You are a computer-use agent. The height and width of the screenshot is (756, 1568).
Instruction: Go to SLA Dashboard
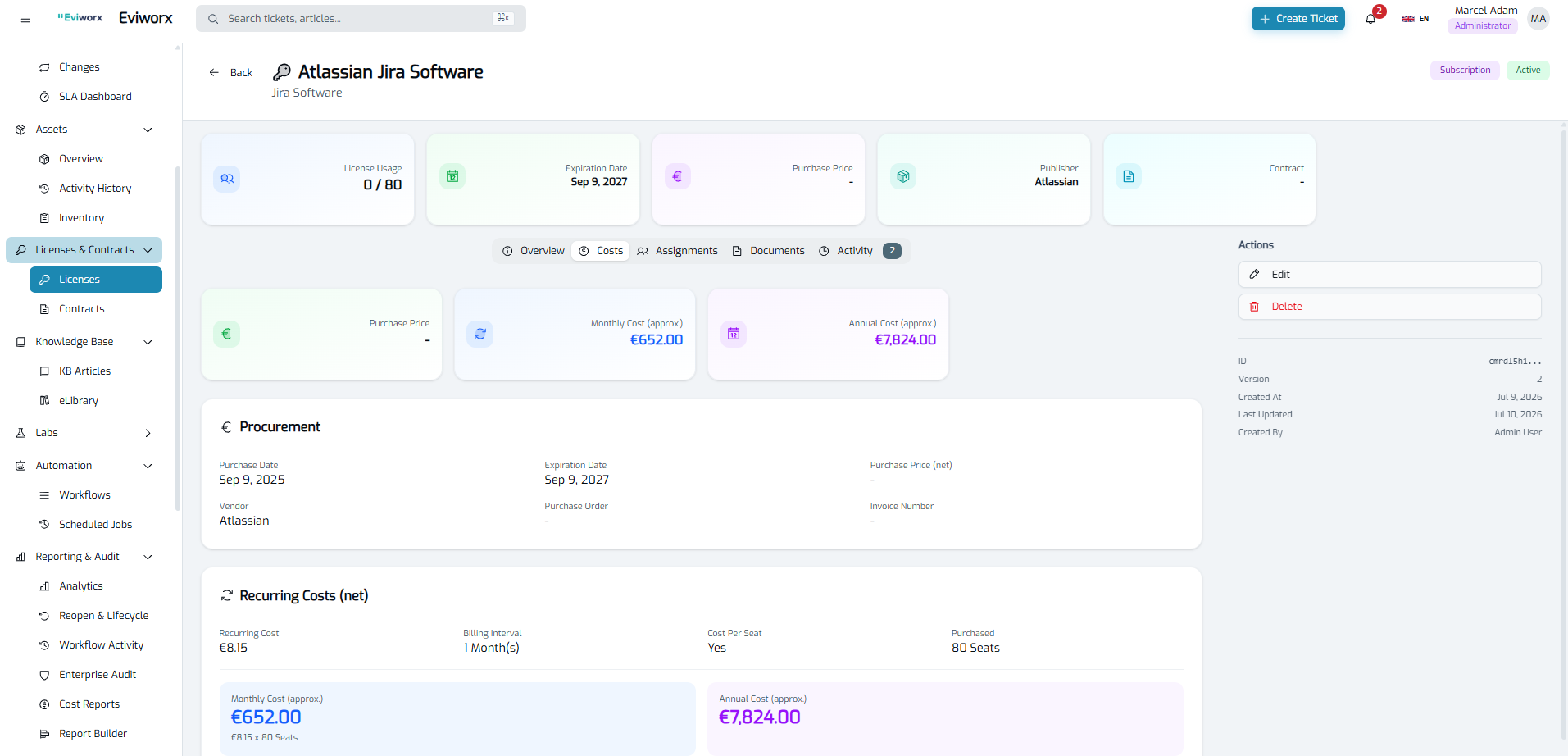(96, 97)
